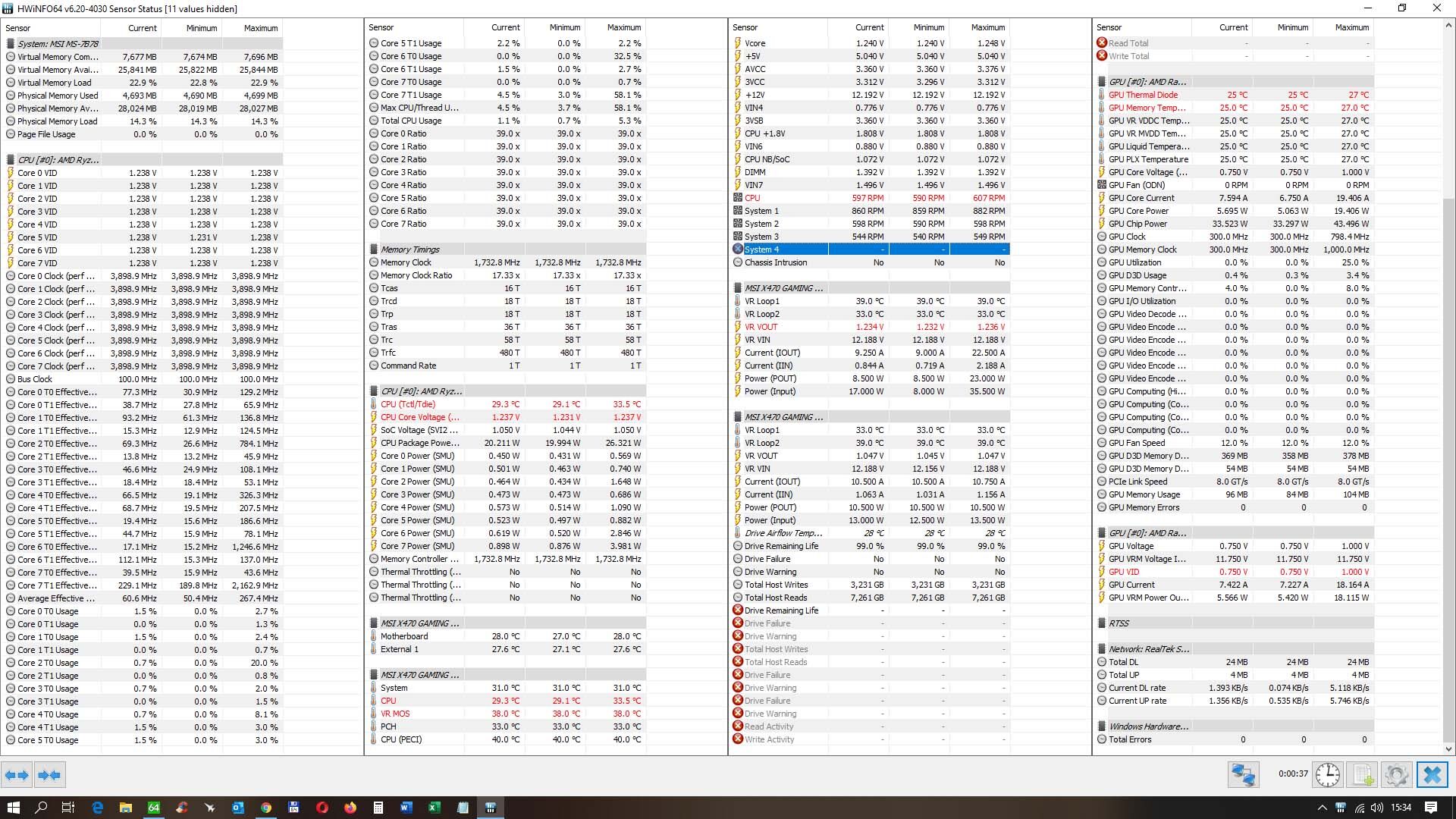Viewport: 1456px width, 819px height.
Task: Select the CPU (PECI) temperature row
Action: pyautogui.click(x=507, y=739)
